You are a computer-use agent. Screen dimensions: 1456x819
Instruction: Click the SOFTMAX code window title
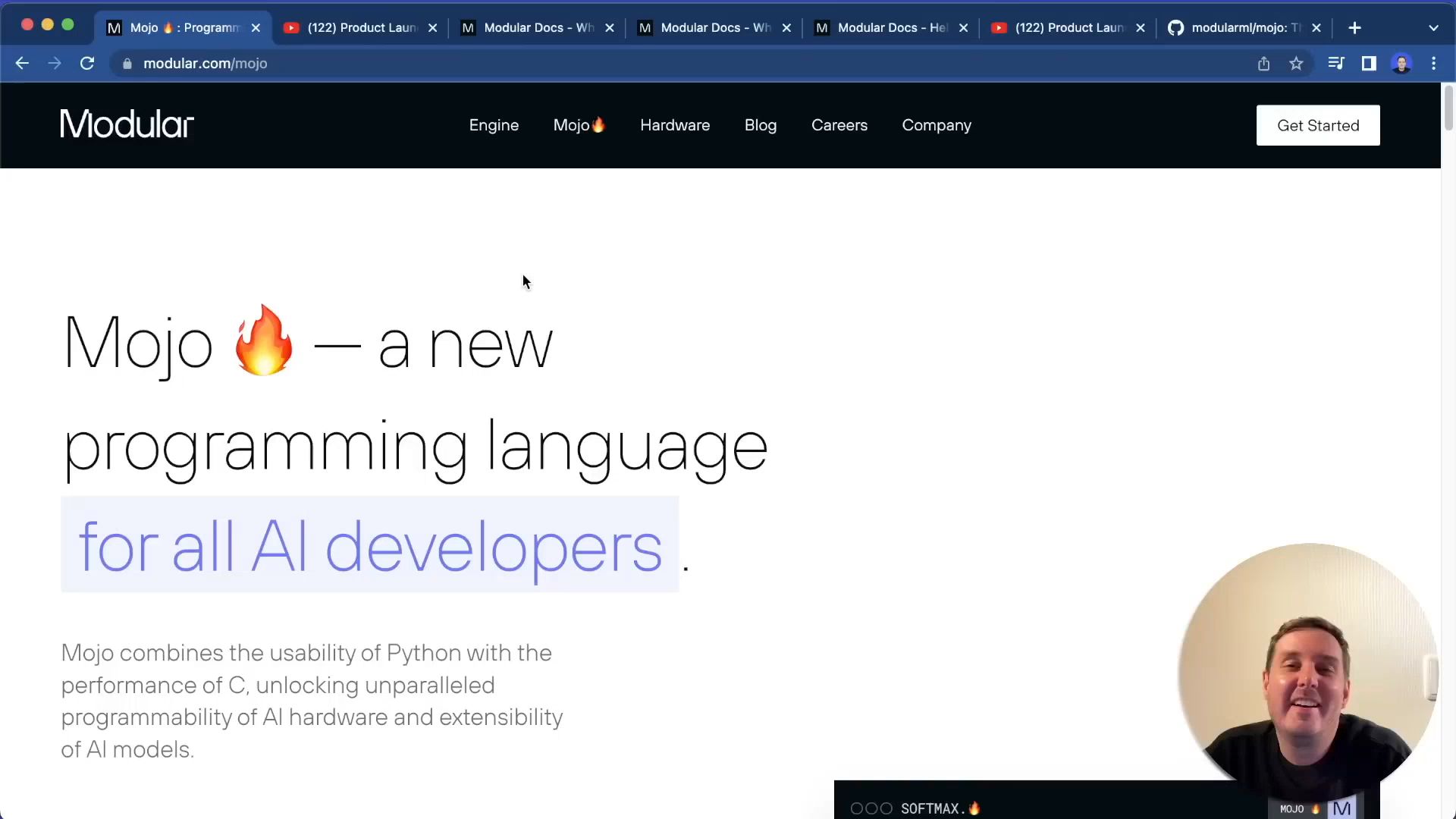(940, 808)
